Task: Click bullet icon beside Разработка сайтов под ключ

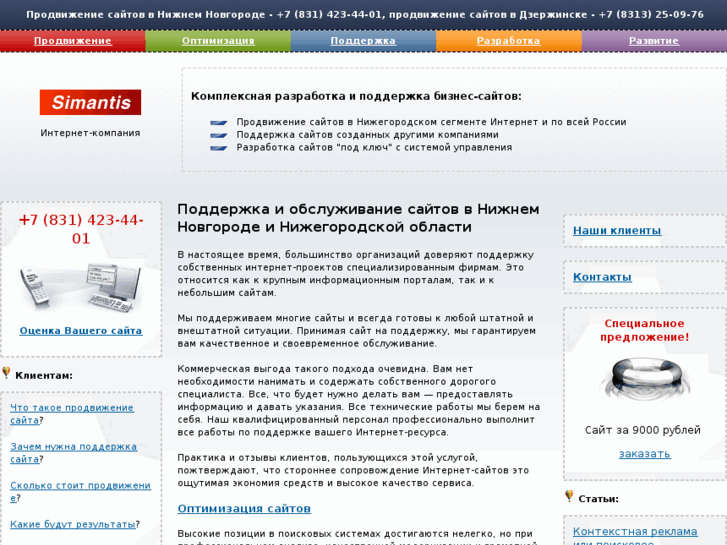Action: pos(218,148)
